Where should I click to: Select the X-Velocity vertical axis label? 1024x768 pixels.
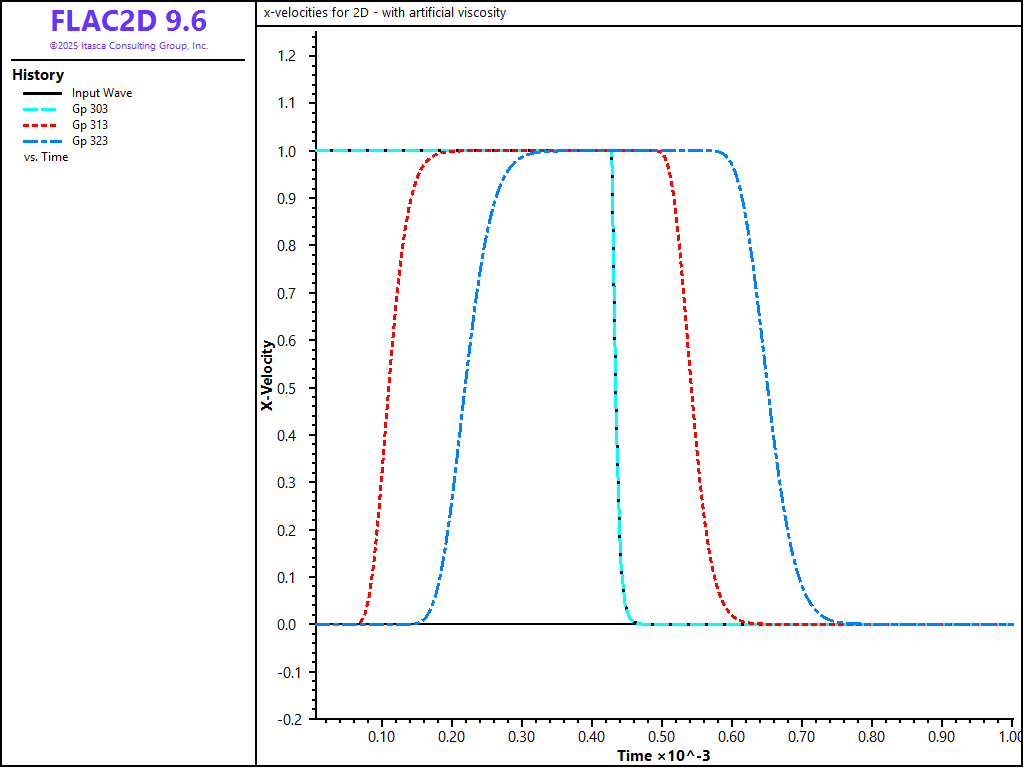click(x=267, y=376)
